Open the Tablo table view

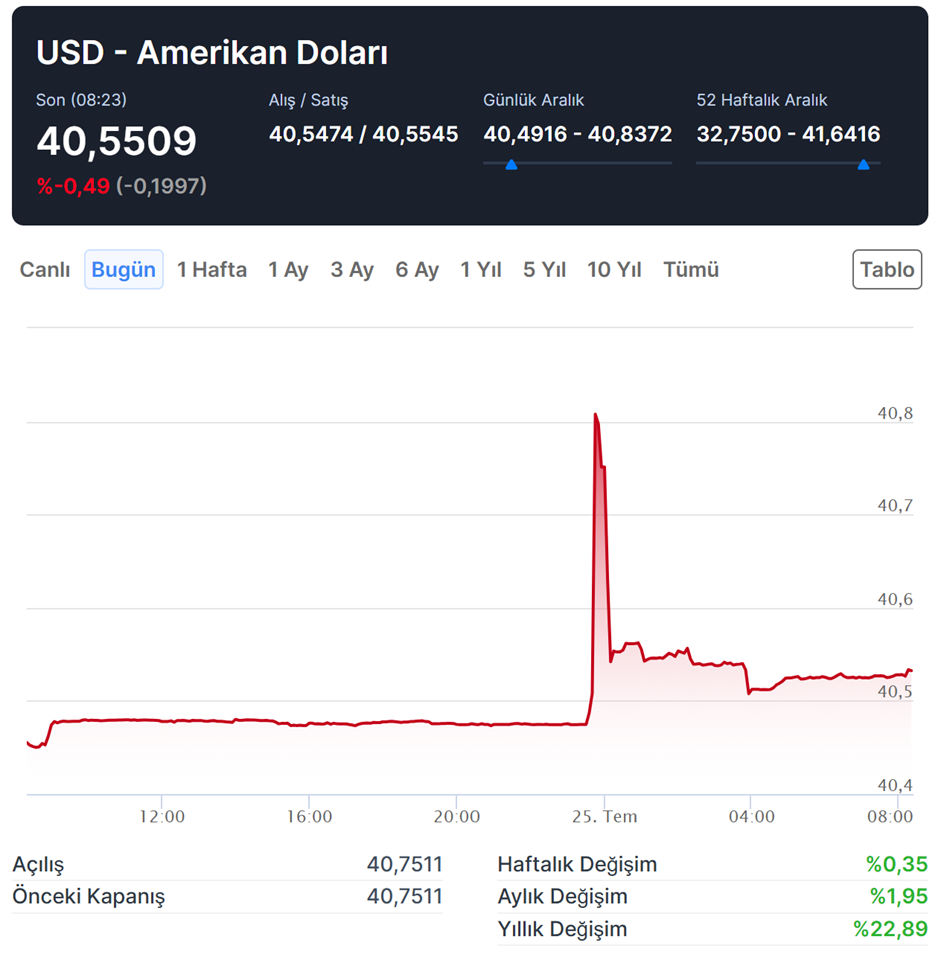click(887, 270)
